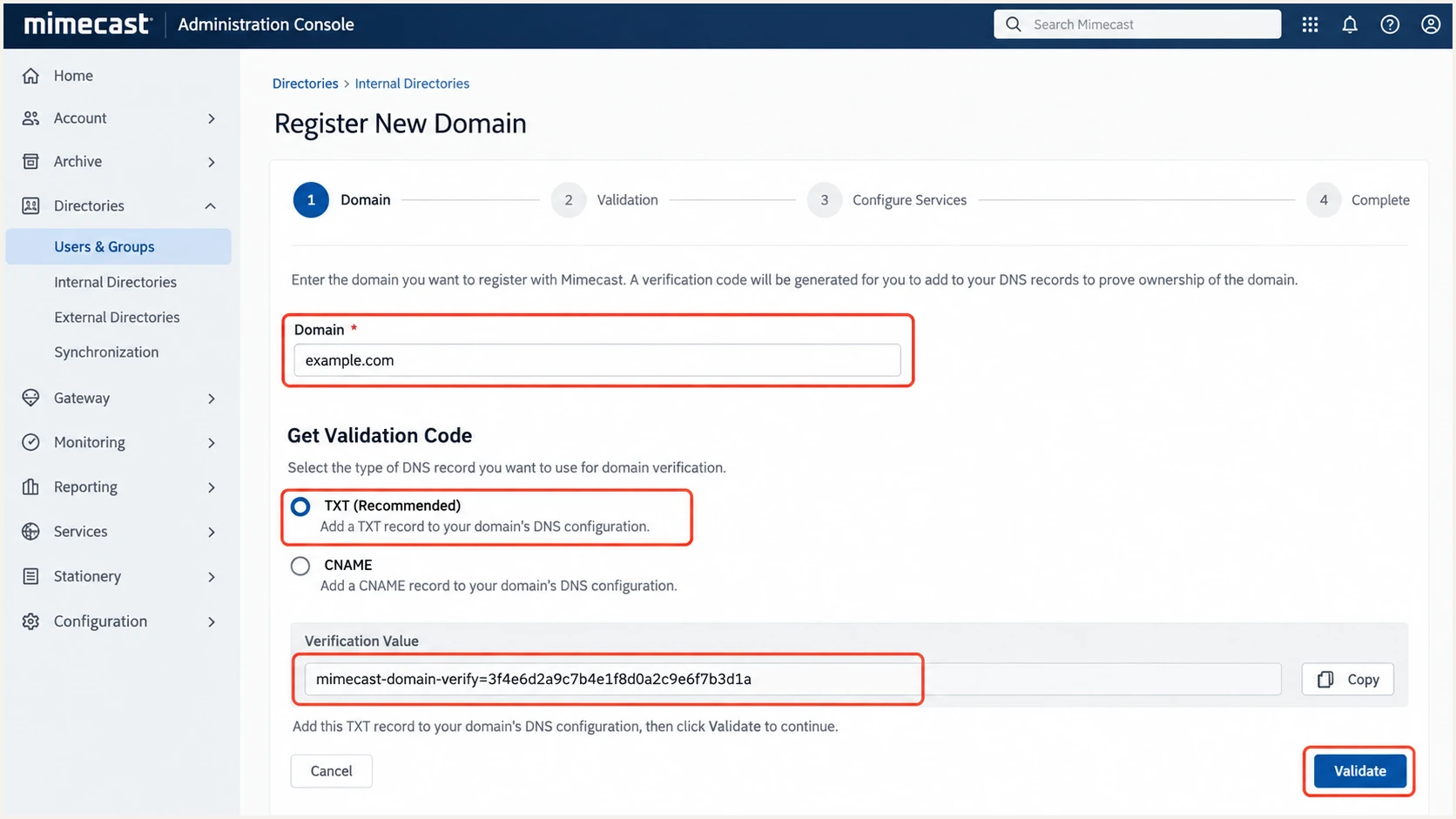Image resolution: width=1456 pixels, height=819 pixels.
Task: Expand the Services menu chevron
Action: (212, 532)
